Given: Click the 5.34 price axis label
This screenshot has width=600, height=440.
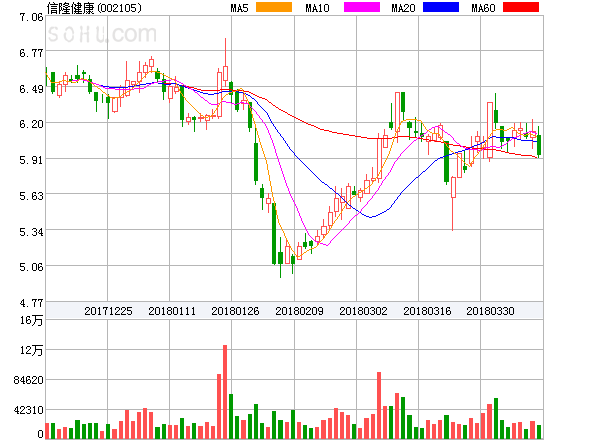Looking at the screenshot, I should 31,232.
